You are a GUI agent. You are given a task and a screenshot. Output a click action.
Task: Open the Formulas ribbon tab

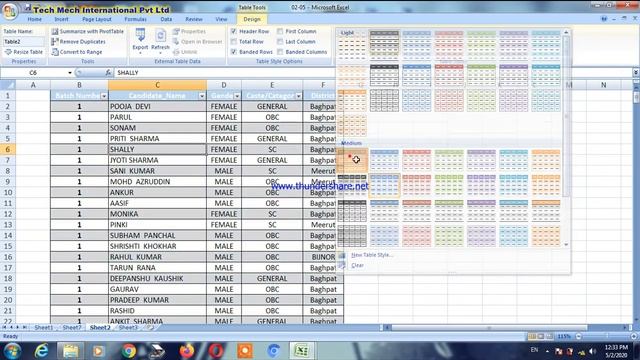coord(136,19)
